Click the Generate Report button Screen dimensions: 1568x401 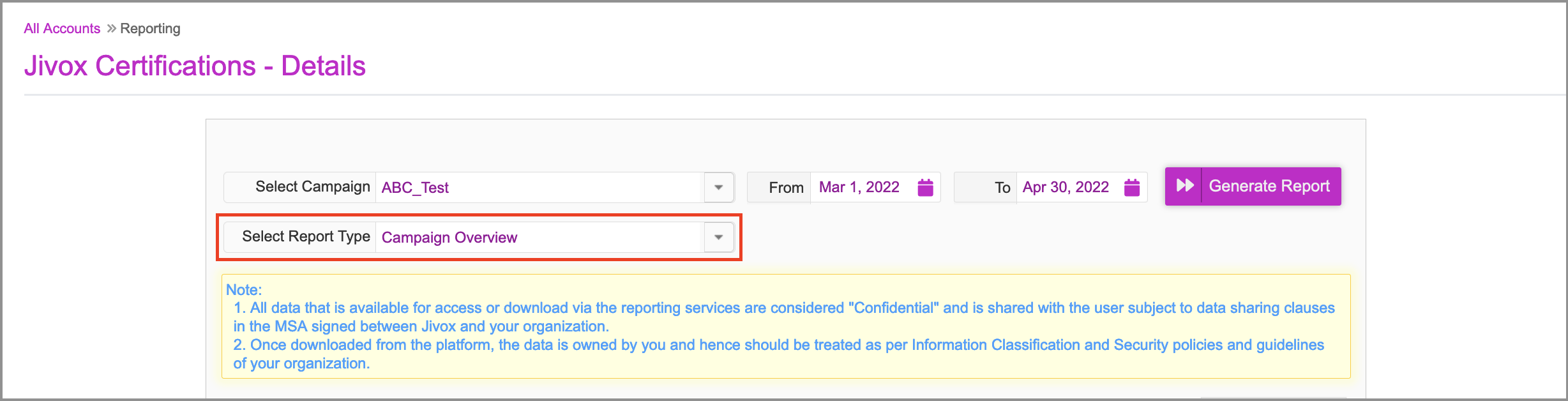click(1253, 186)
